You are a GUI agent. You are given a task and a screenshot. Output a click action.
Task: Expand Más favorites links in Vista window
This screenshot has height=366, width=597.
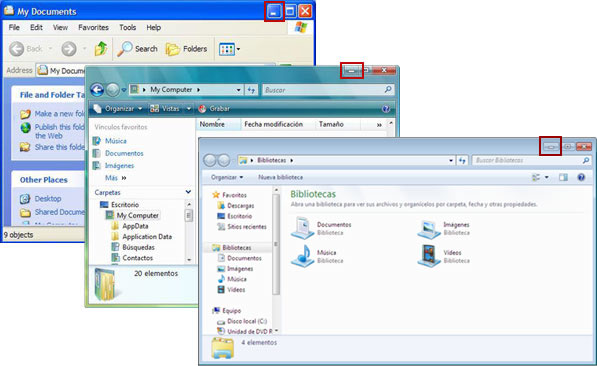[x=115, y=178]
